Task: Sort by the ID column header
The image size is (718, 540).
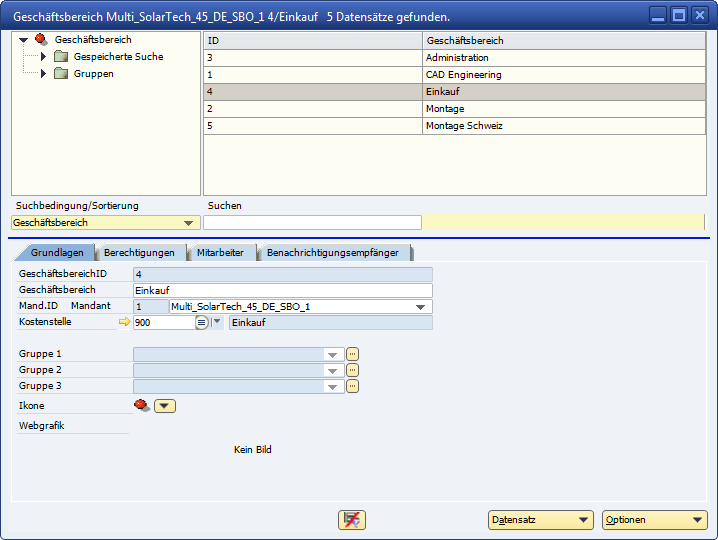Action: point(312,40)
